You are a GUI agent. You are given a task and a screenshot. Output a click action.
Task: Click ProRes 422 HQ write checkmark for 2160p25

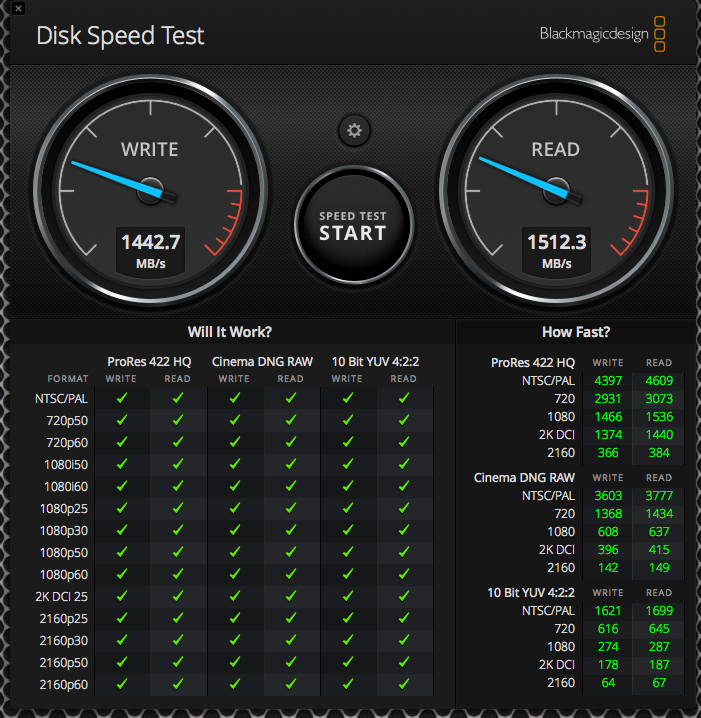pos(122,618)
